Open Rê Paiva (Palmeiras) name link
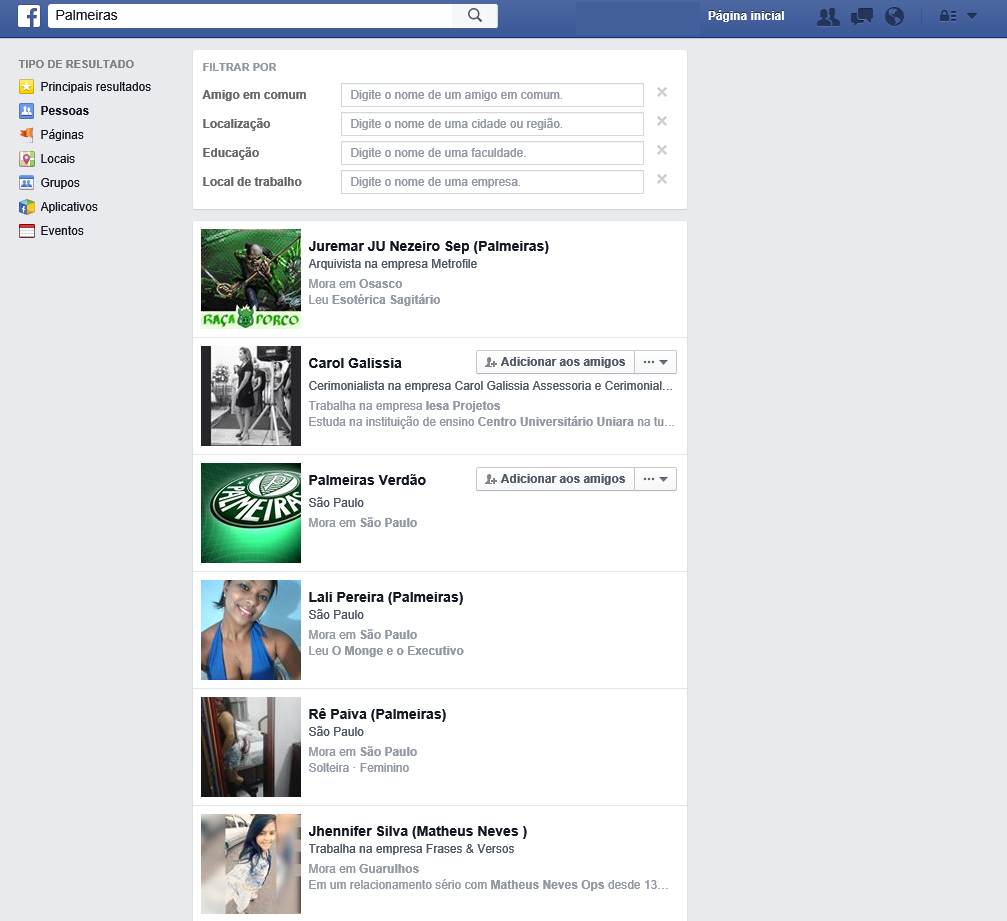1007x921 pixels. click(377, 714)
